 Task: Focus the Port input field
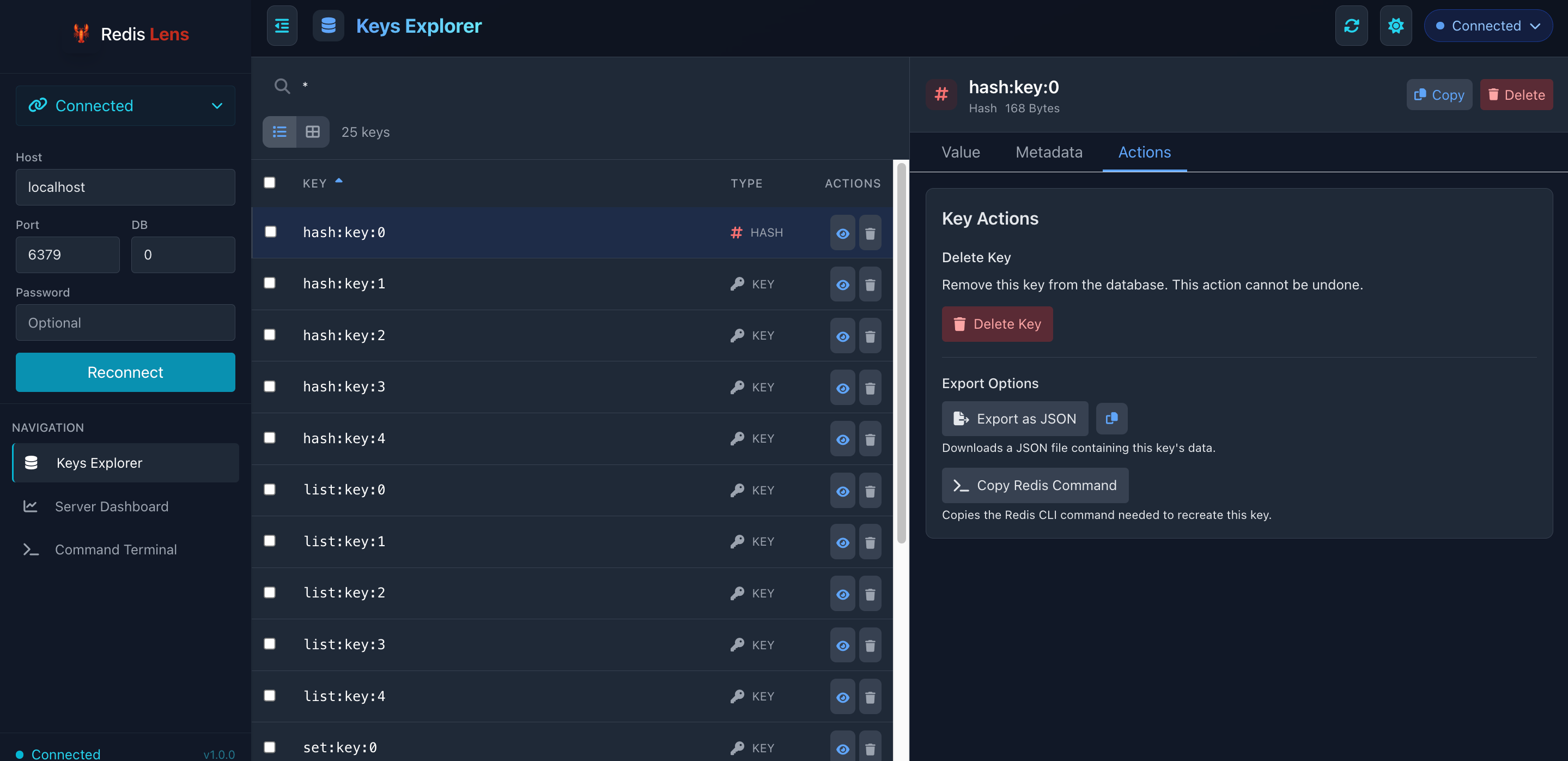(68, 255)
